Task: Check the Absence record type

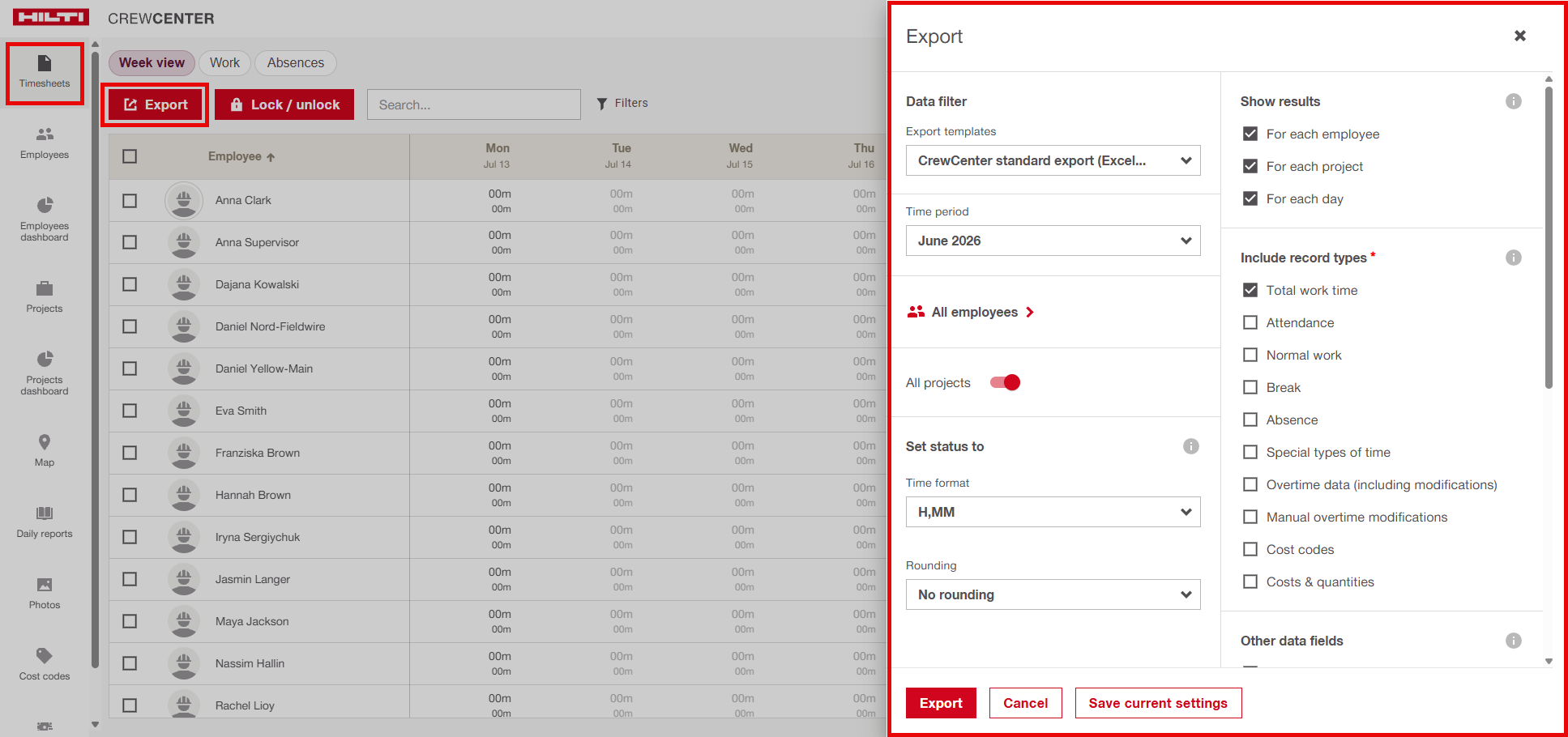Action: pyautogui.click(x=1250, y=420)
